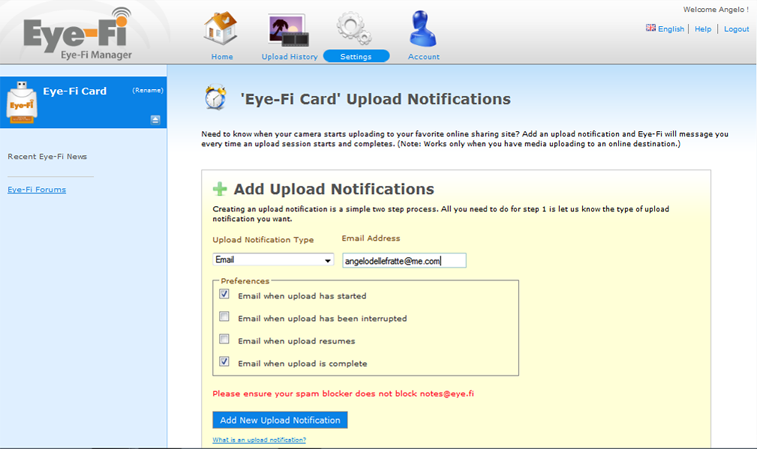Click the blue Account person icon

click(x=423, y=28)
